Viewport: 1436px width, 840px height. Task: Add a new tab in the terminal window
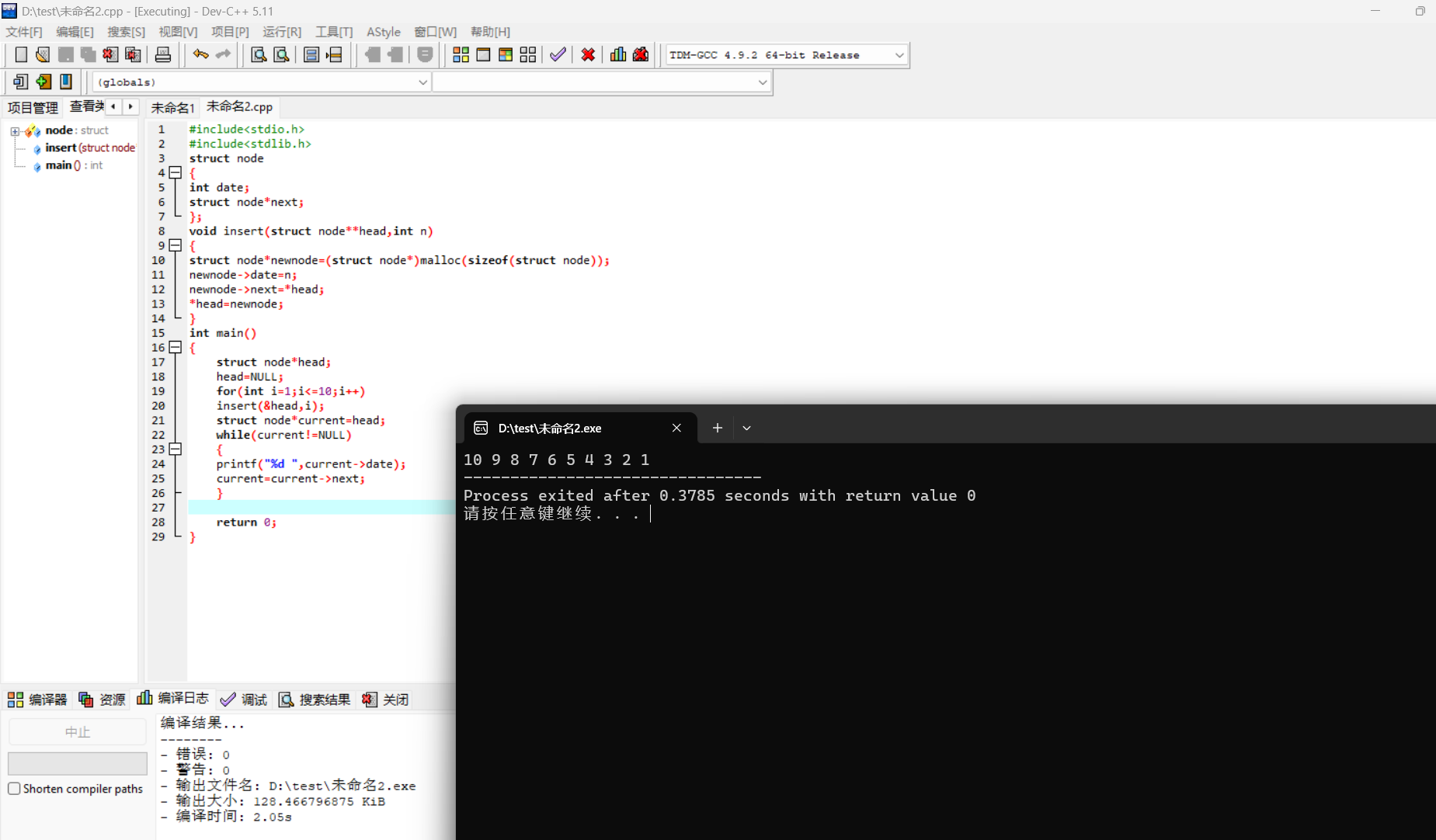point(717,428)
